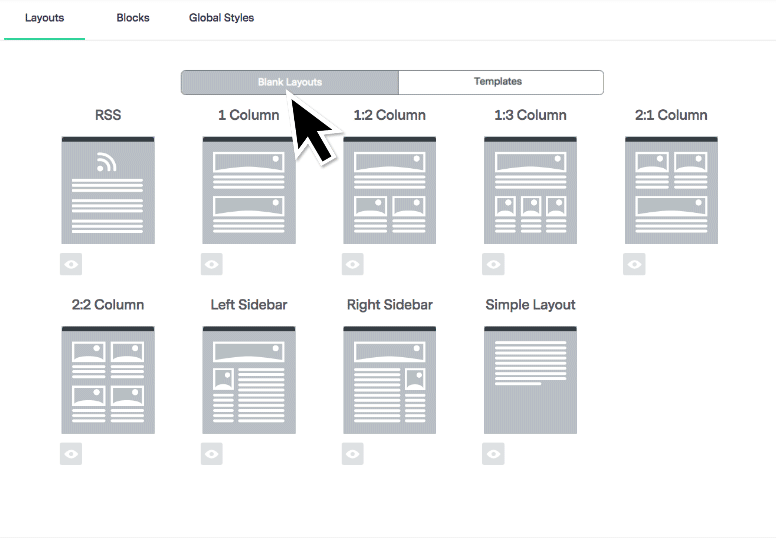
Task: Preview the Simple Layout with eye icon
Action: pos(493,454)
